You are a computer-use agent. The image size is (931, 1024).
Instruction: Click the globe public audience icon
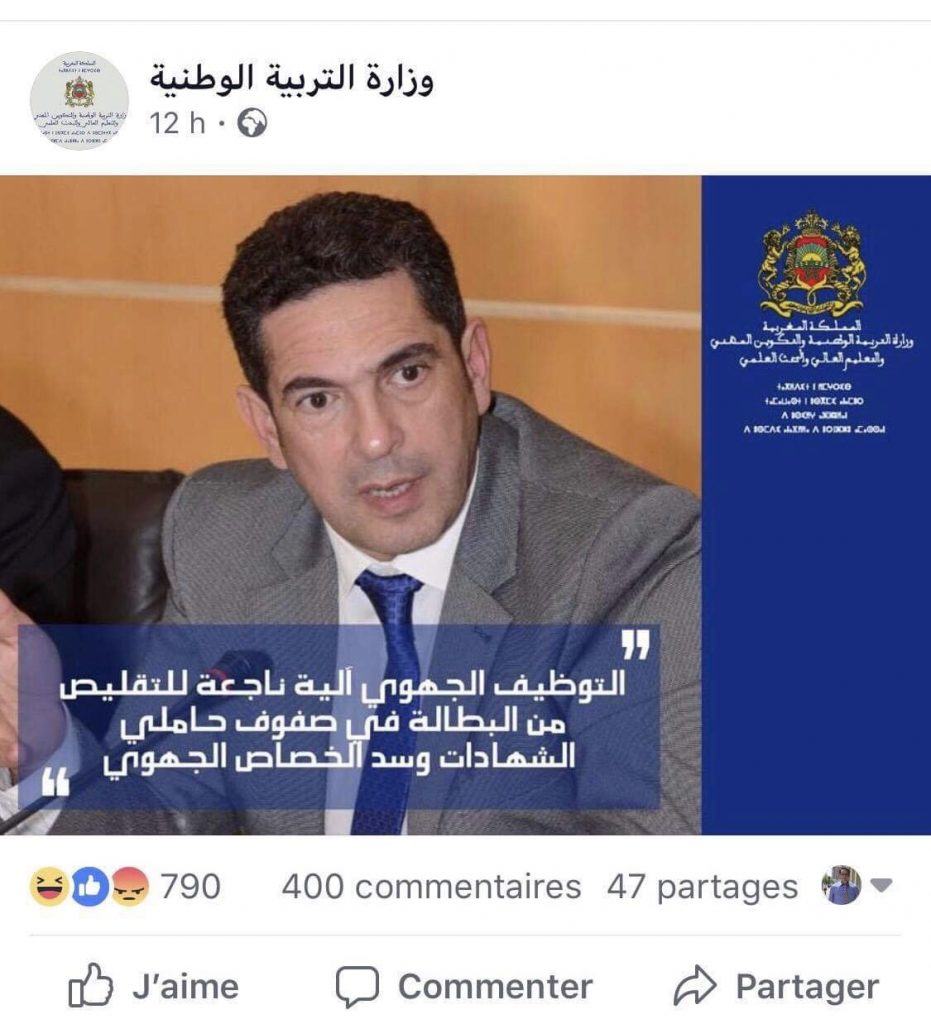coord(252,123)
